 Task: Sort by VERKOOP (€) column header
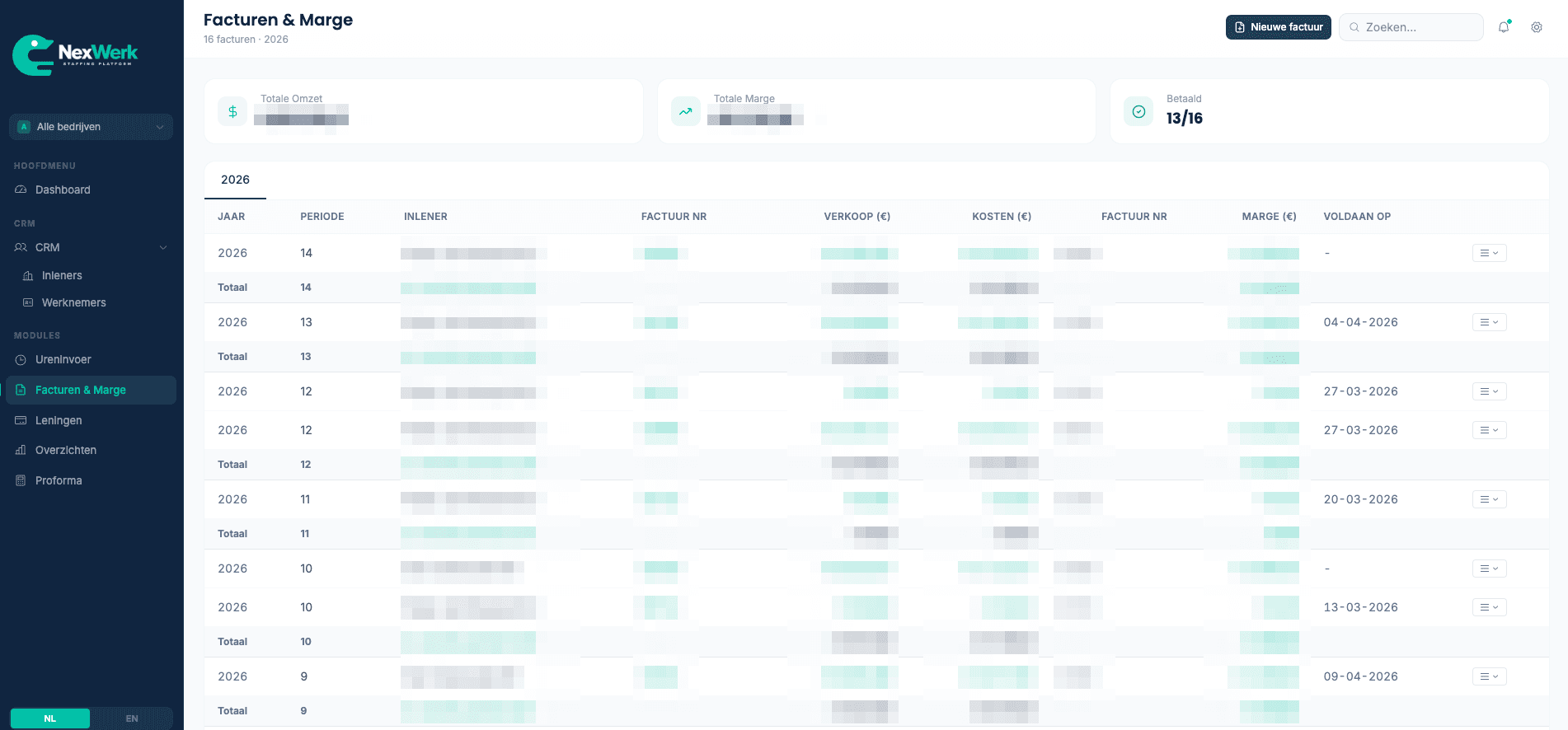(857, 217)
